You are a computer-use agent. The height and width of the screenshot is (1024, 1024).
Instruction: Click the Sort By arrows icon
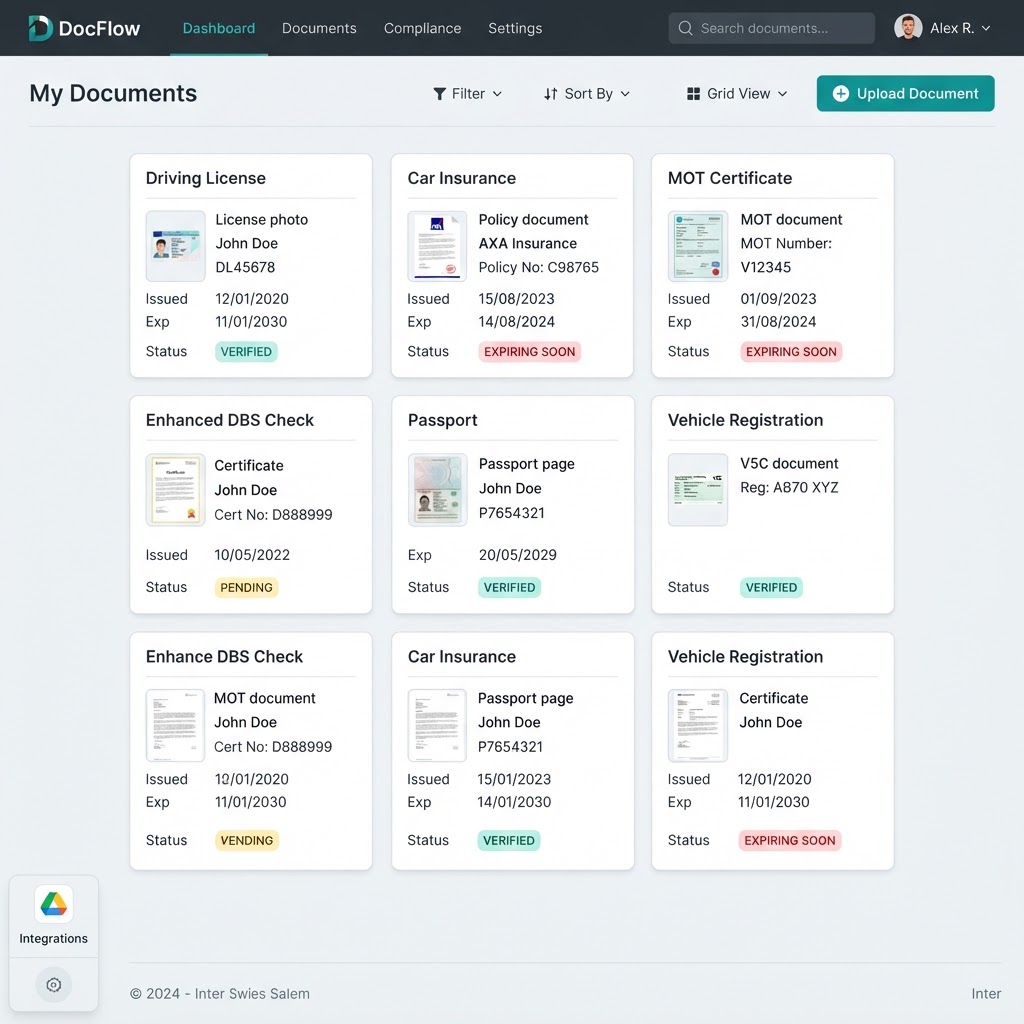pos(551,94)
